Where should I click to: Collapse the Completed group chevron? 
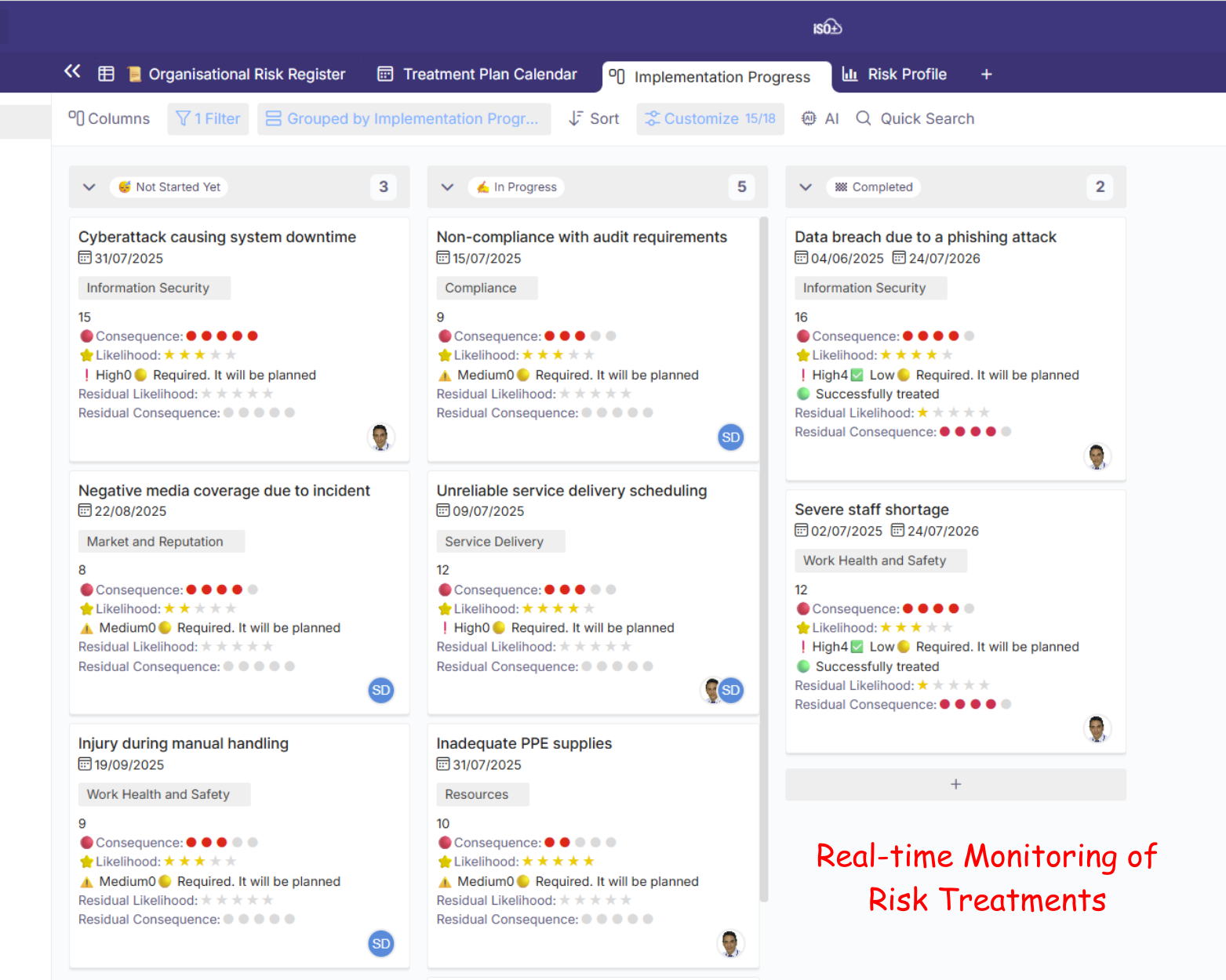806,187
